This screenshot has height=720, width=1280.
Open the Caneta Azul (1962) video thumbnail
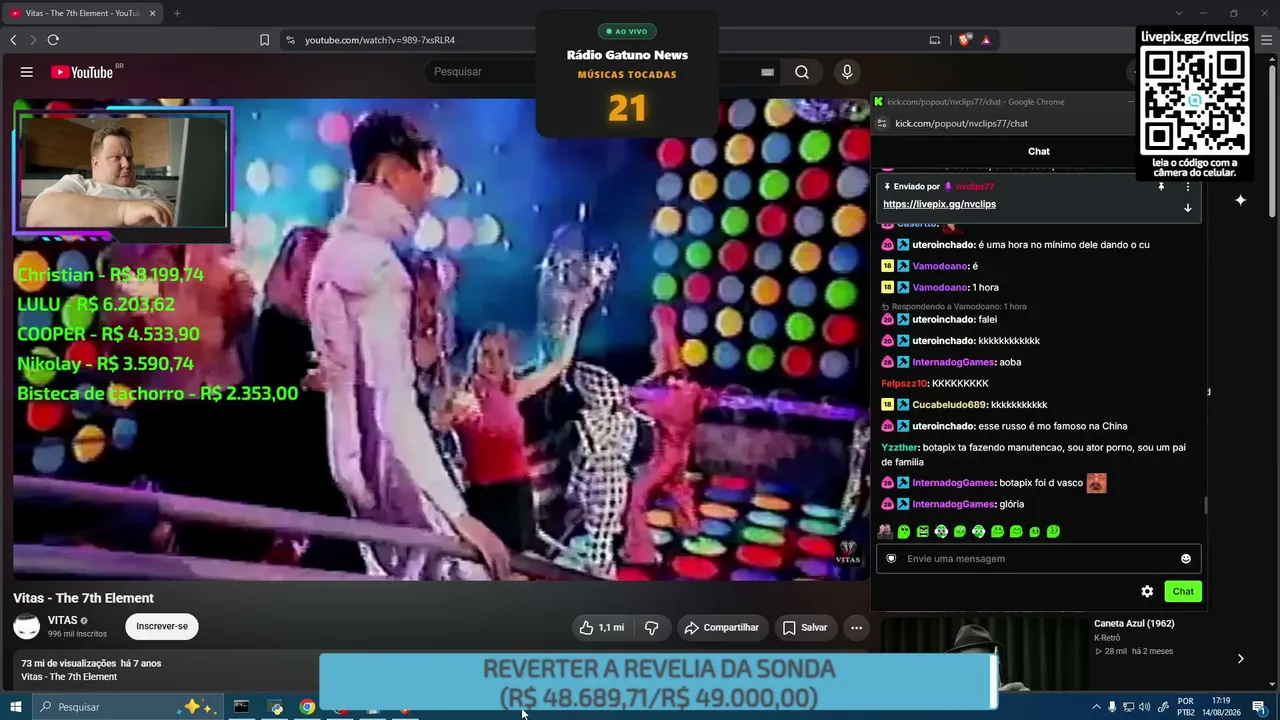tap(984, 653)
